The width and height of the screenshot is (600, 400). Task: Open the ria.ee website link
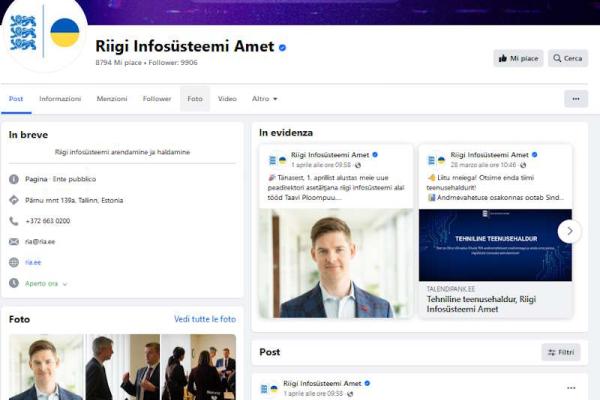[x=33, y=262]
